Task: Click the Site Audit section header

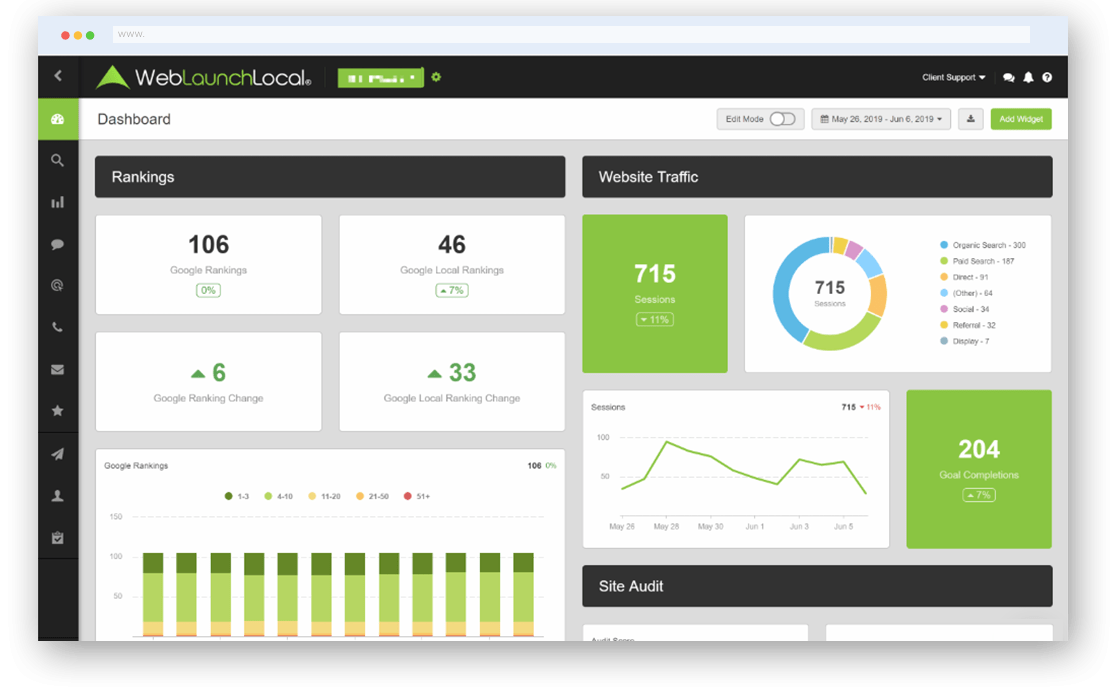Action: tap(817, 586)
